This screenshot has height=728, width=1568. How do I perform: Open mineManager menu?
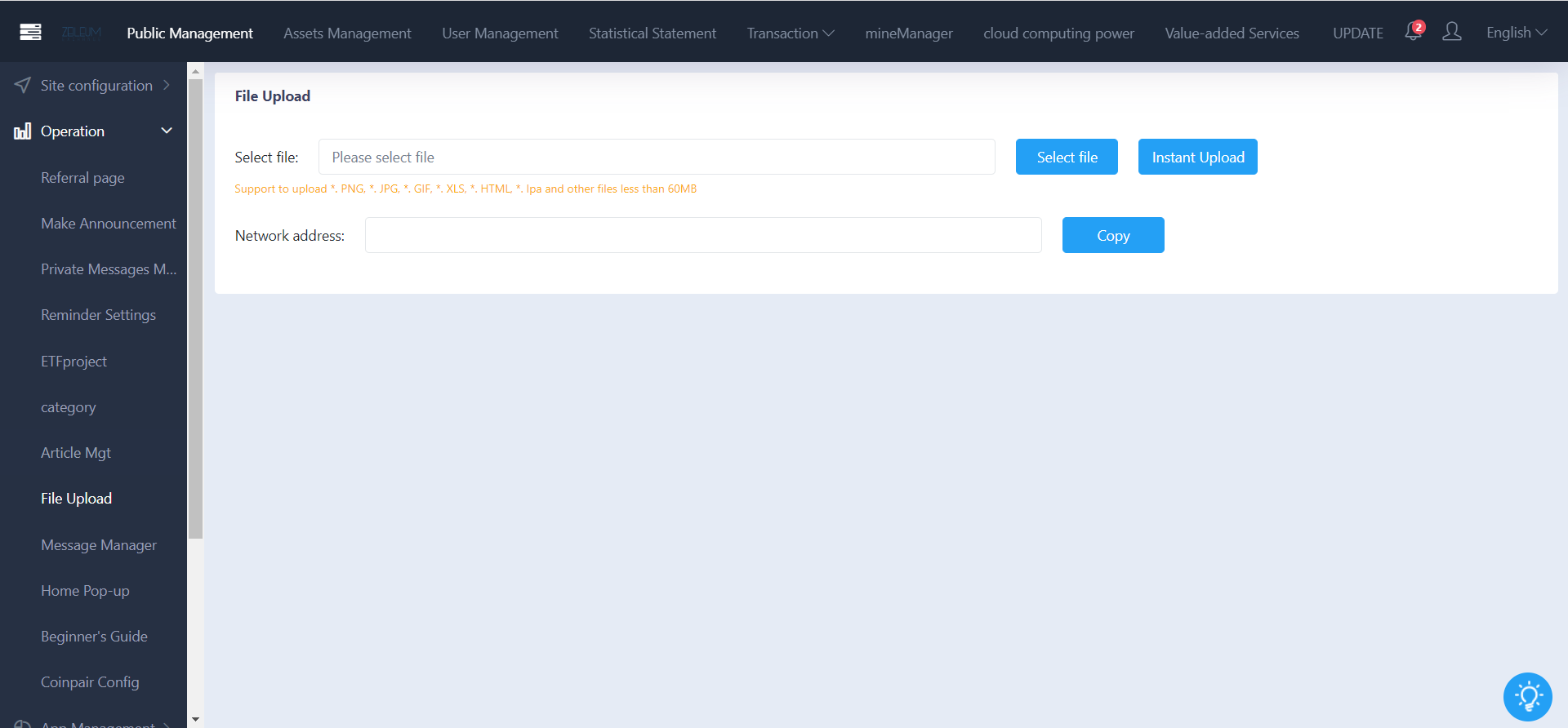coord(909,33)
